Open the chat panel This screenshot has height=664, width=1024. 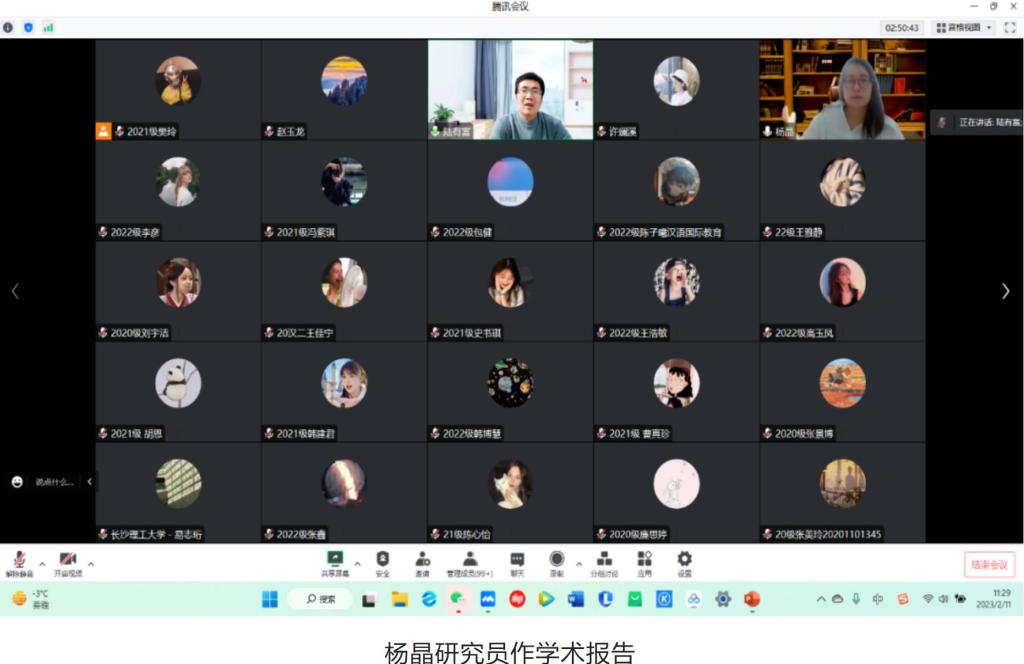[517, 560]
